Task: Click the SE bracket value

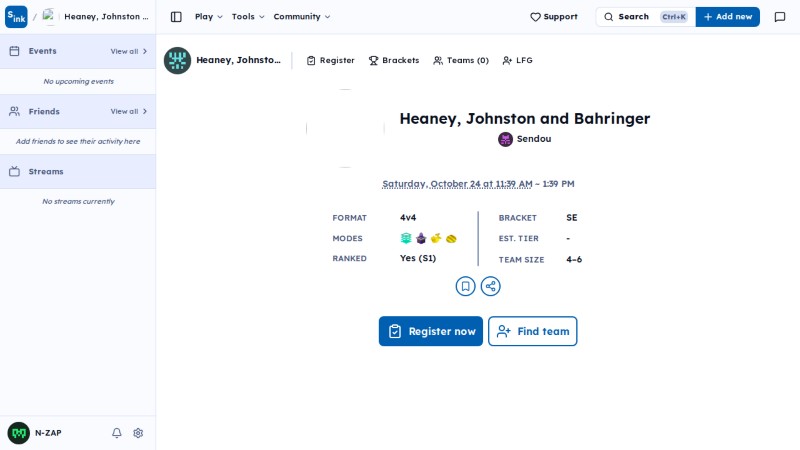Action: [x=571, y=218]
